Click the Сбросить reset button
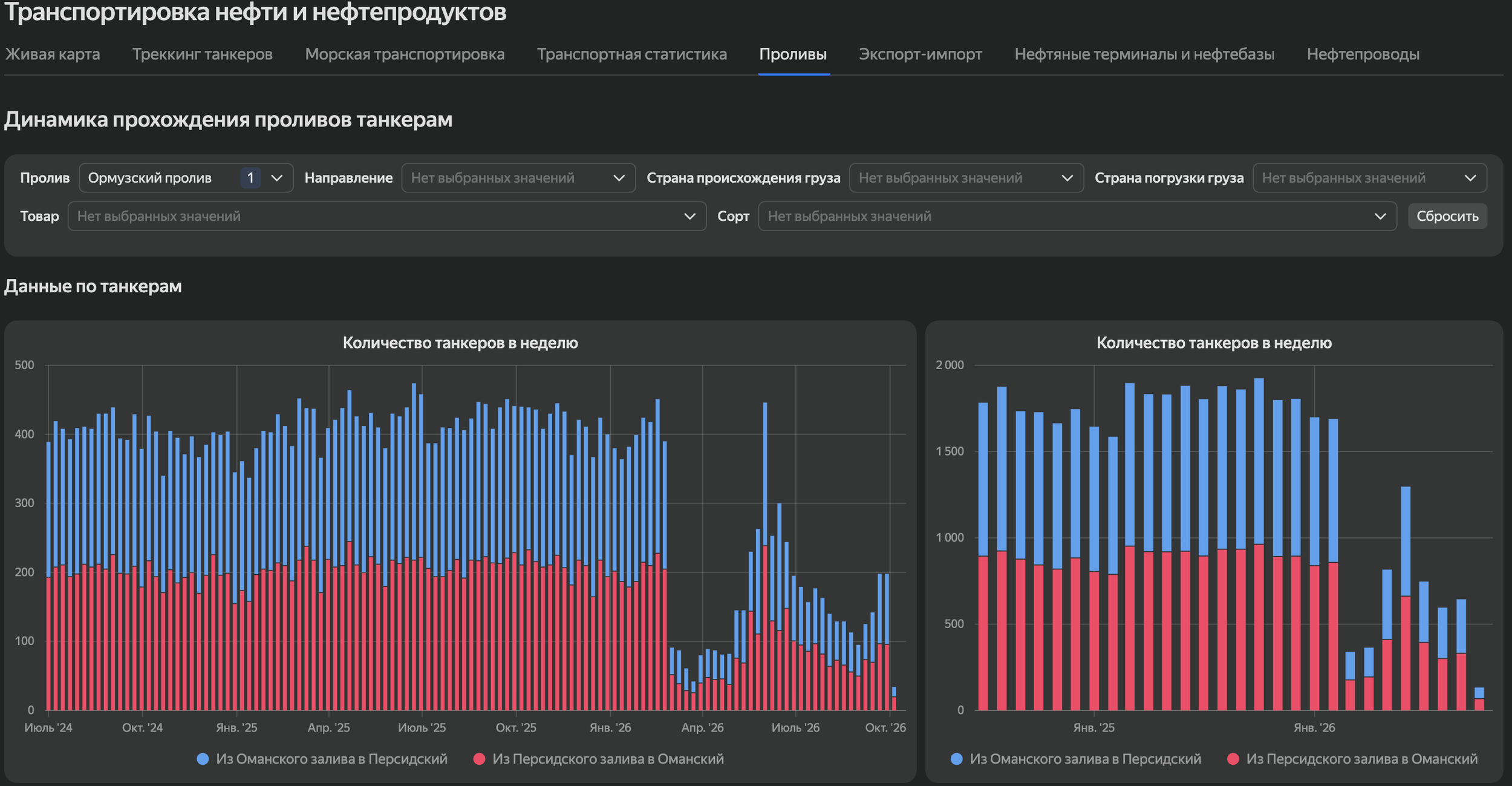This screenshot has height=786, width=1512. [x=1447, y=216]
